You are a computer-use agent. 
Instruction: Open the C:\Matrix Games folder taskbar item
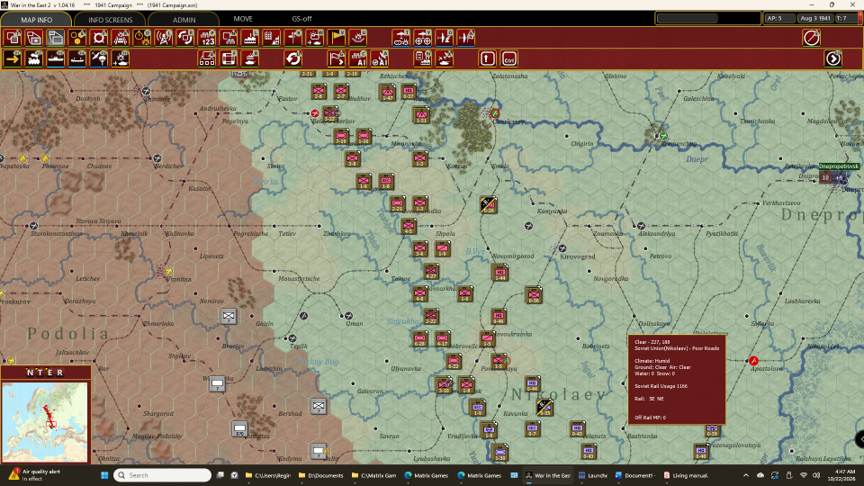point(375,475)
